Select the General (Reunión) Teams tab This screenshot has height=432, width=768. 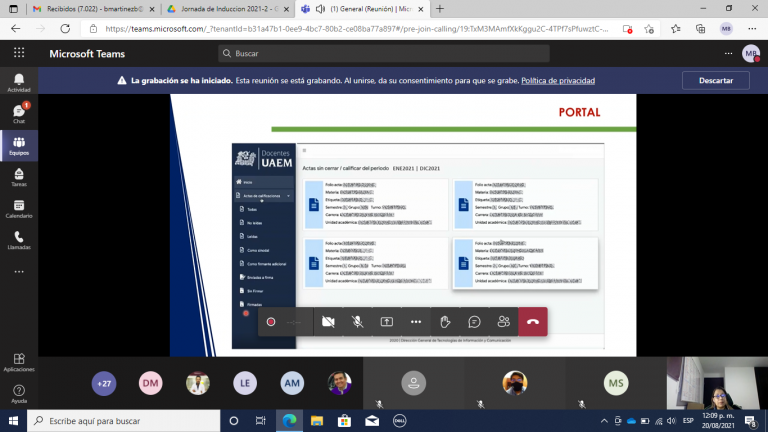[x=364, y=9]
